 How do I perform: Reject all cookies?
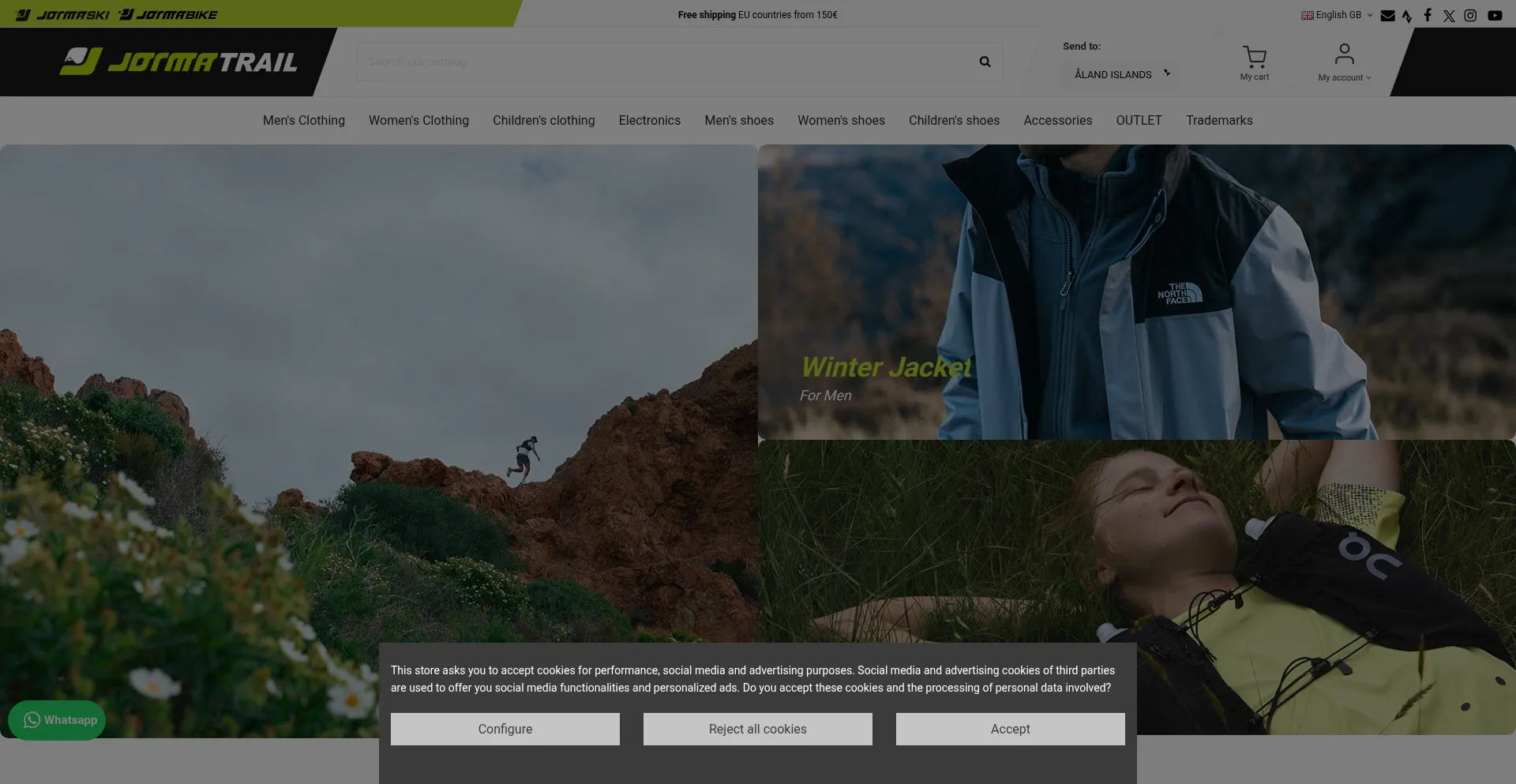coord(757,729)
